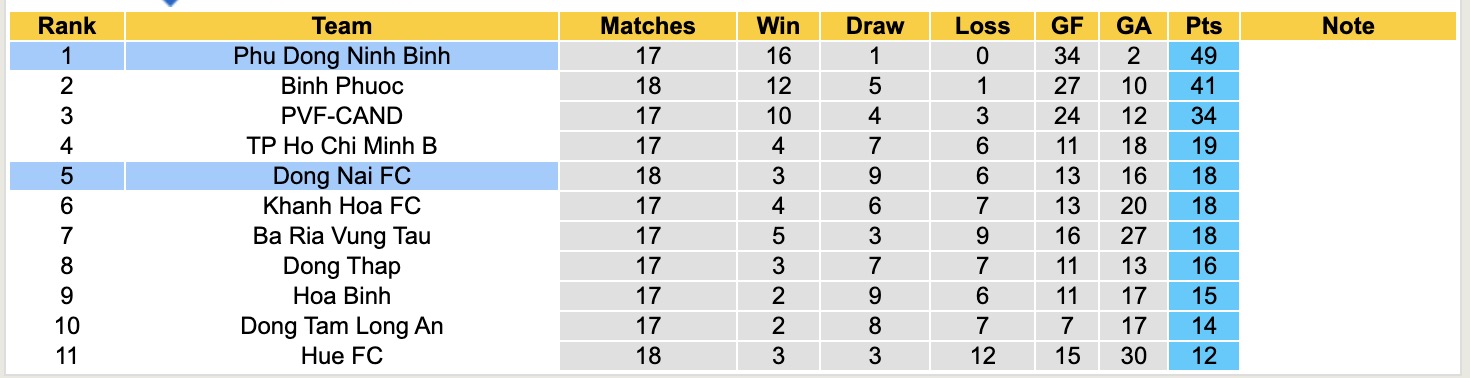
Task: Select PVF-CAND team name
Action: coord(342,116)
